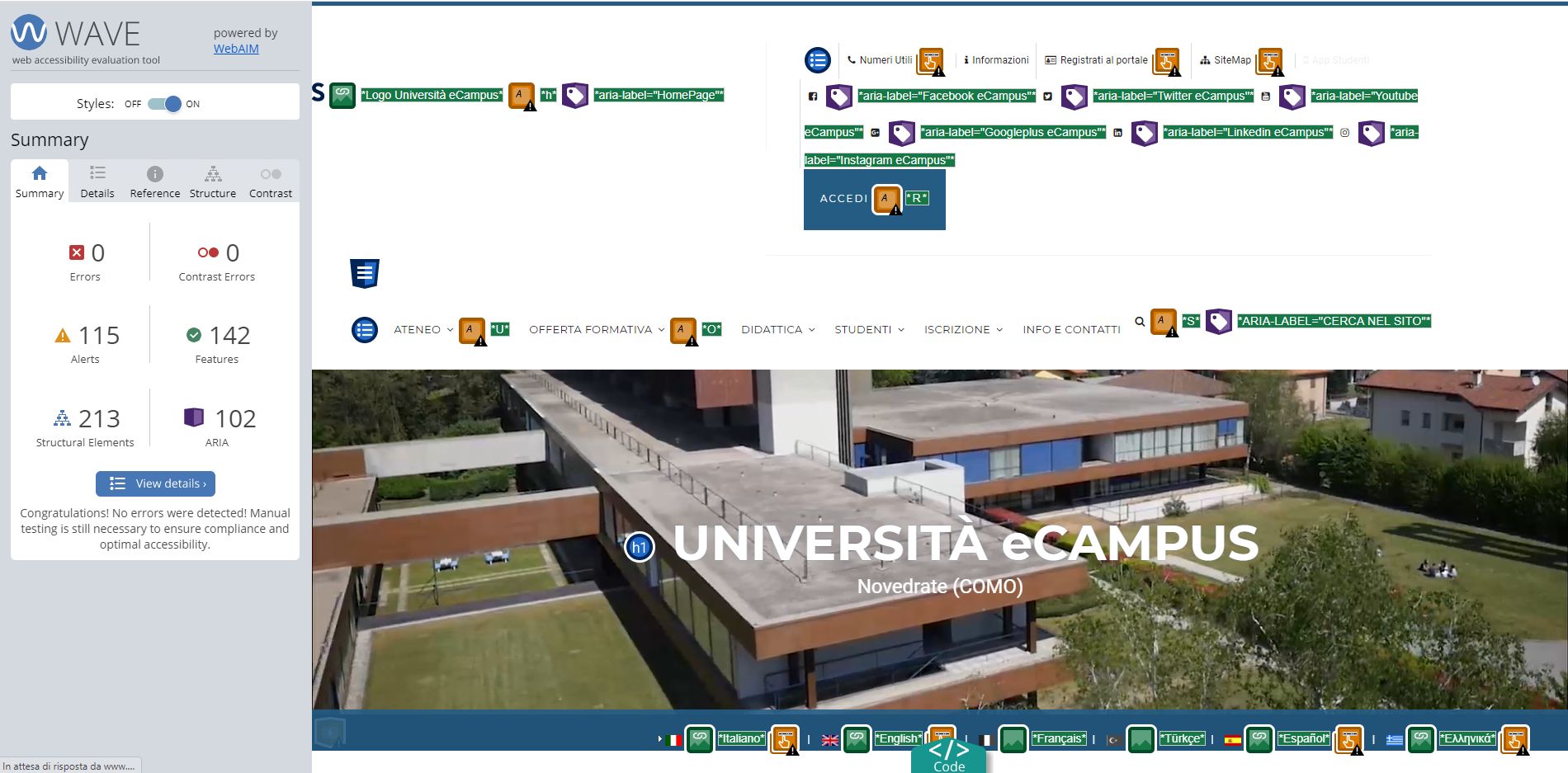Select Ελληνικά language link
Image resolution: width=1568 pixels, height=773 pixels.
click(1466, 738)
